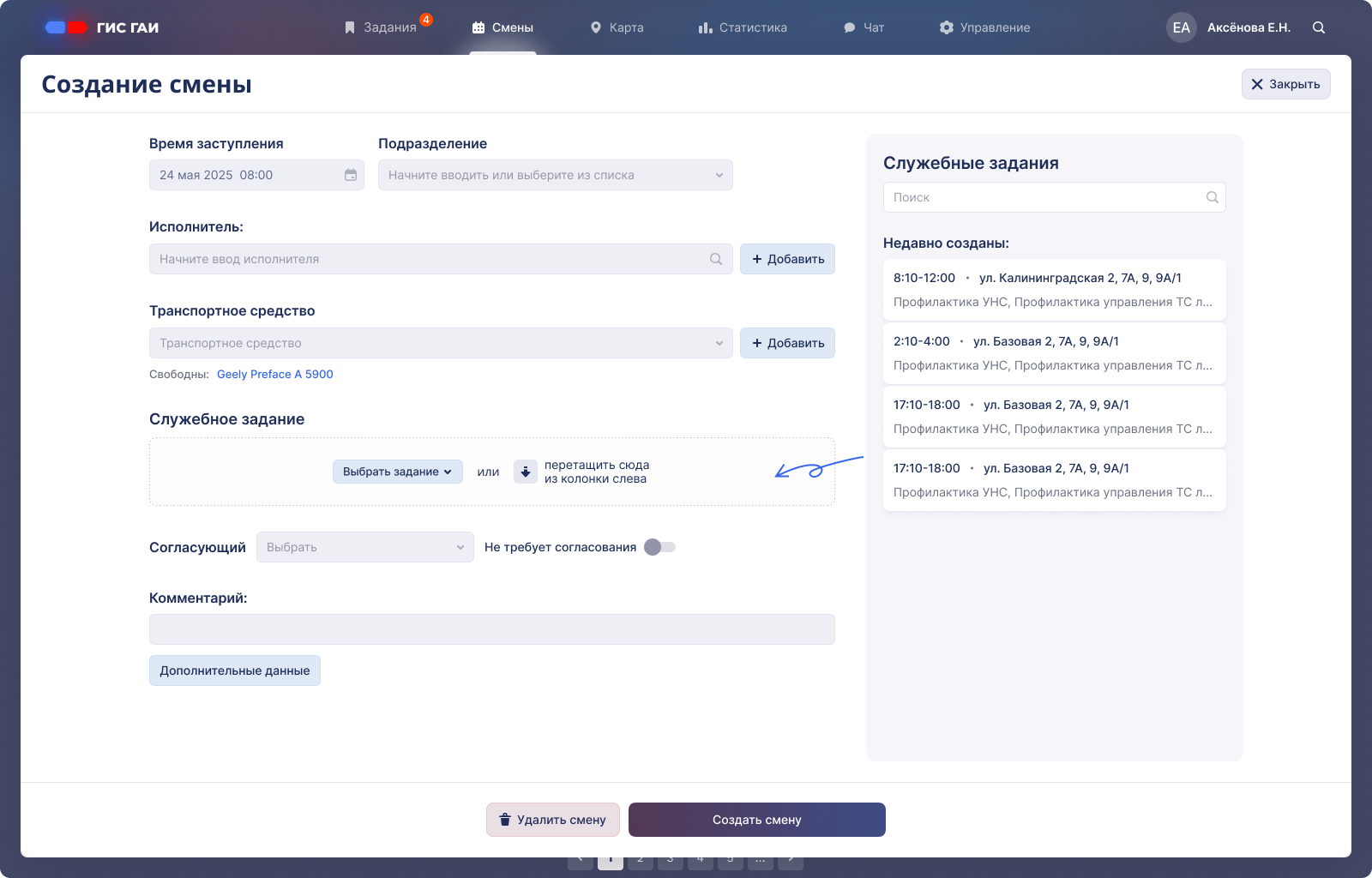Viewport: 1372px width, 878px height.
Task: Open 'Выбрать задание' dropdown button
Action: (397, 472)
